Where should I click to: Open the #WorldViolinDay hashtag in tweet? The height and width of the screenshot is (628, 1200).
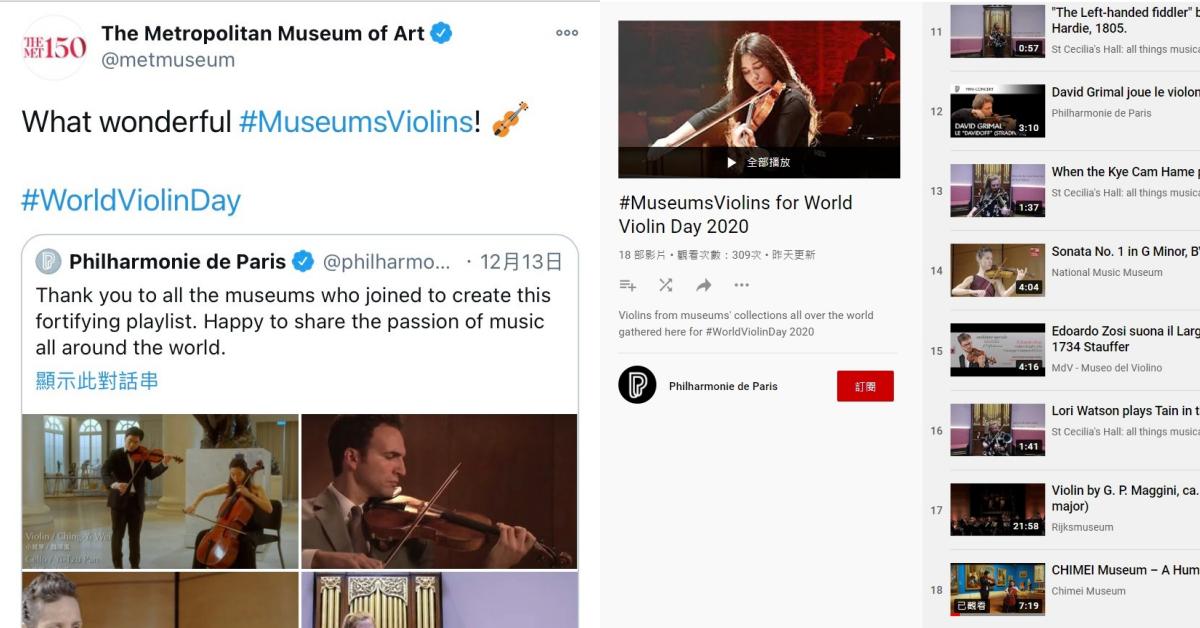click(131, 200)
